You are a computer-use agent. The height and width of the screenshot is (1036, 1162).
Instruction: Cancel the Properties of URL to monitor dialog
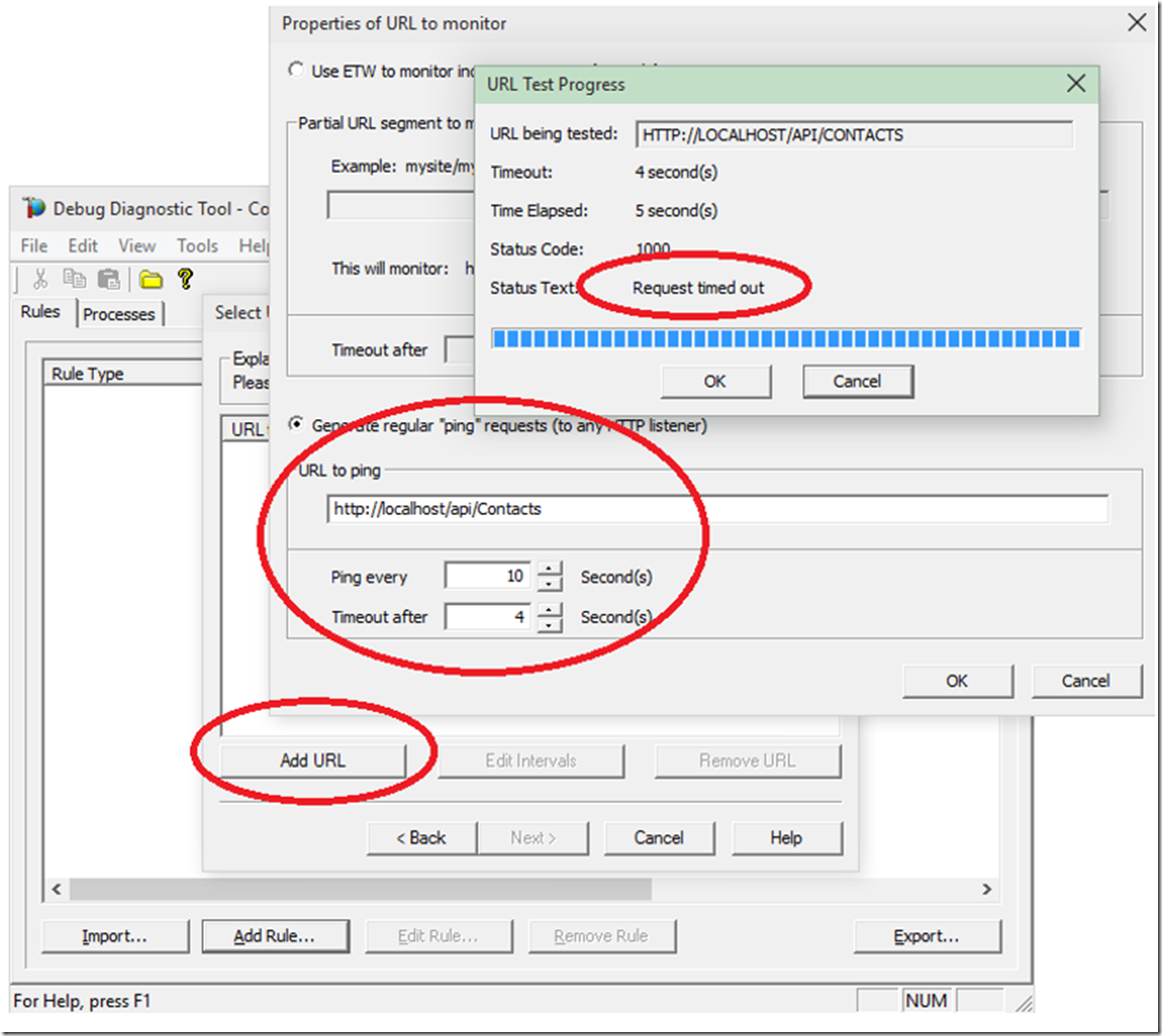(x=1087, y=681)
